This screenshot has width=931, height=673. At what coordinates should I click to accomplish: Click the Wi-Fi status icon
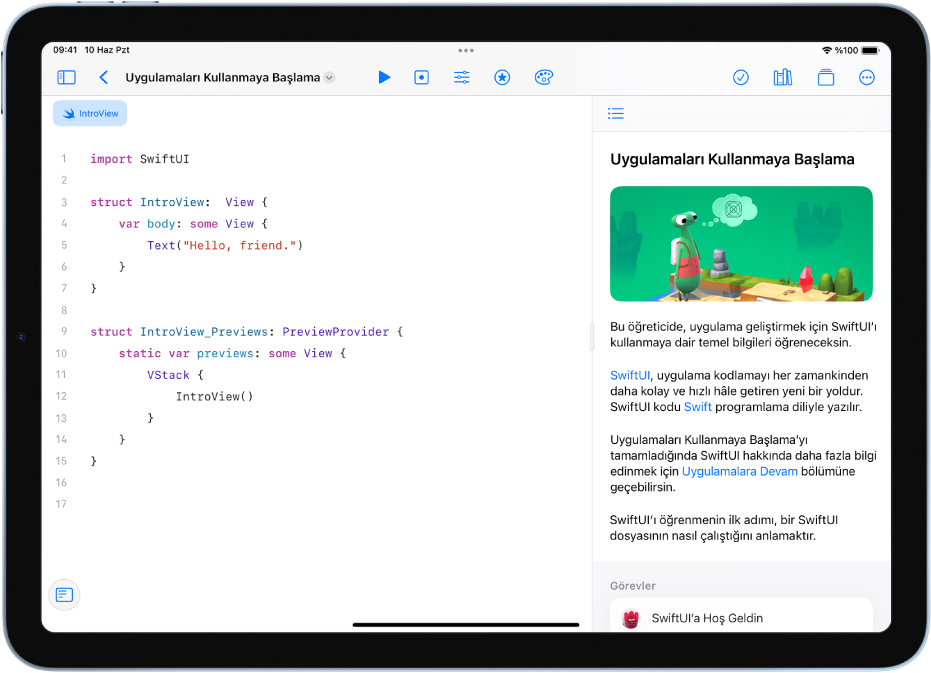[826, 50]
